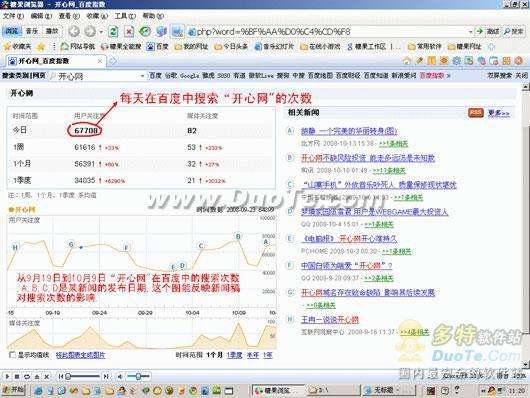Click the orange RSS icon beside related news

pyautogui.click(x=476, y=113)
